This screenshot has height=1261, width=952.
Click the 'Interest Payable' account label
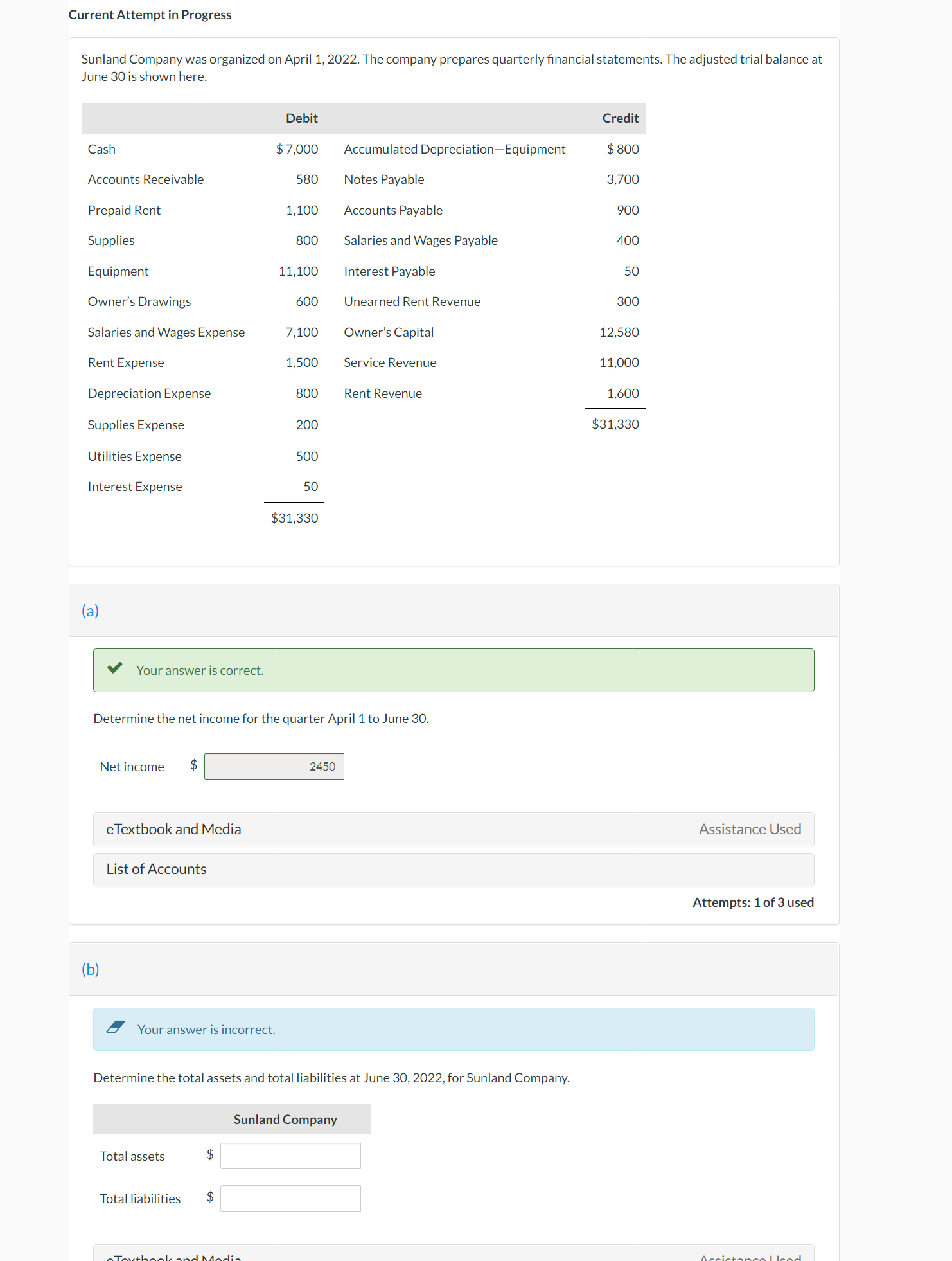pos(389,271)
